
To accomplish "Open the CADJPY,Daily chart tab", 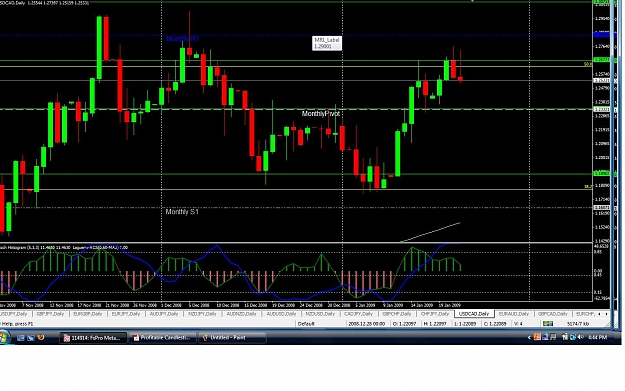I will [358, 314].
